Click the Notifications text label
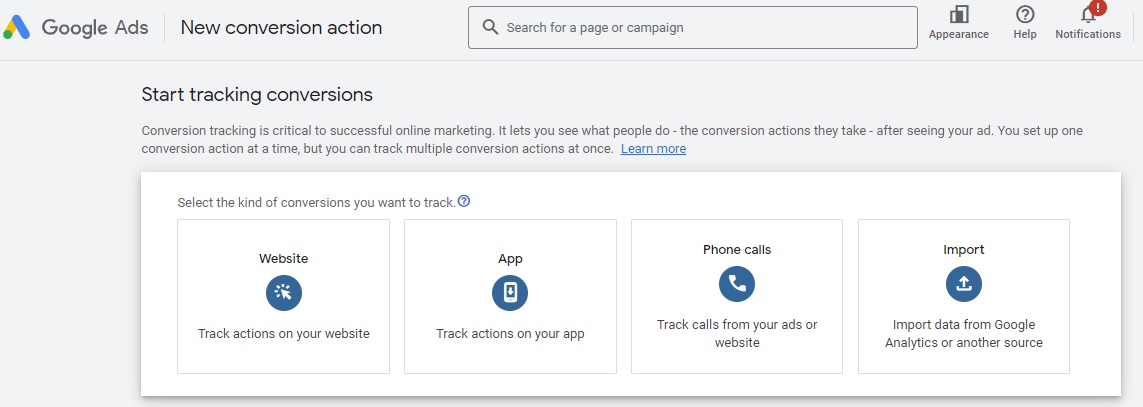Image resolution: width=1143 pixels, height=407 pixels. [x=1088, y=34]
